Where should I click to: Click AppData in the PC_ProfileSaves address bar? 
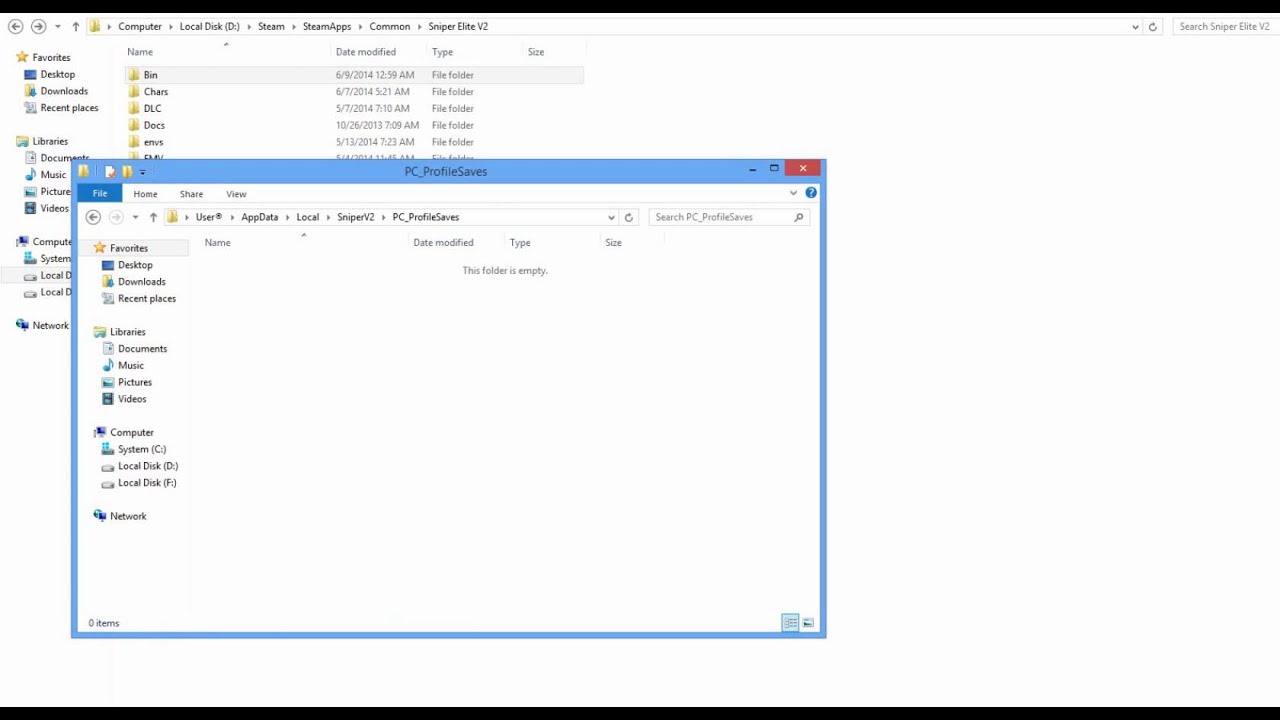click(259, 217)
